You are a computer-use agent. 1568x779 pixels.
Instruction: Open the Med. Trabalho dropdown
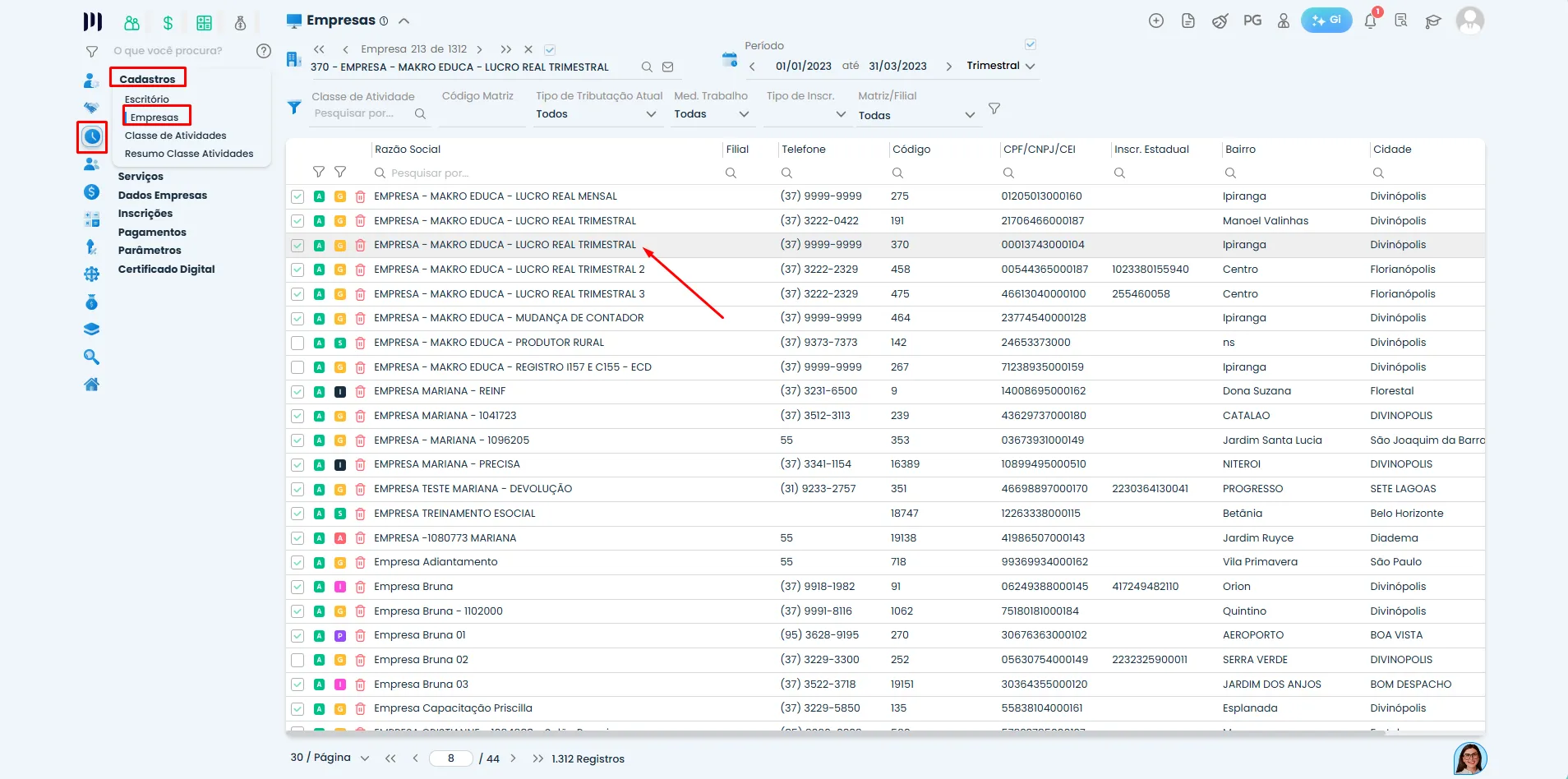click(712, 114)
